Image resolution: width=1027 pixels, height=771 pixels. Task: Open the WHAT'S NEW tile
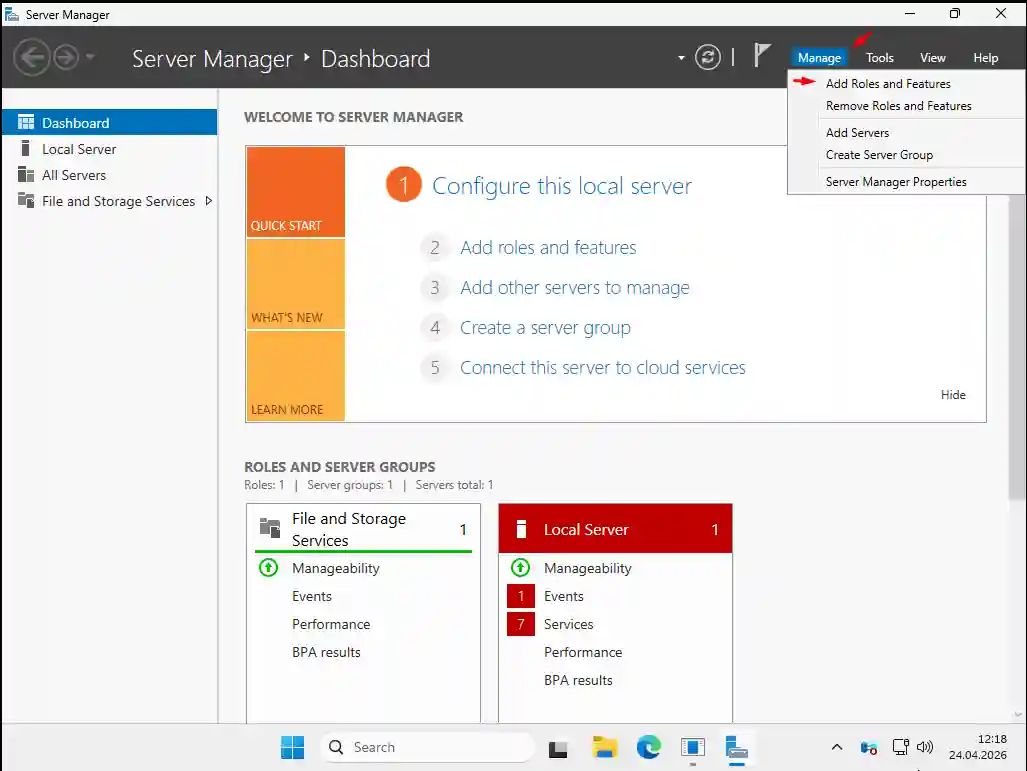pos(295,284)
